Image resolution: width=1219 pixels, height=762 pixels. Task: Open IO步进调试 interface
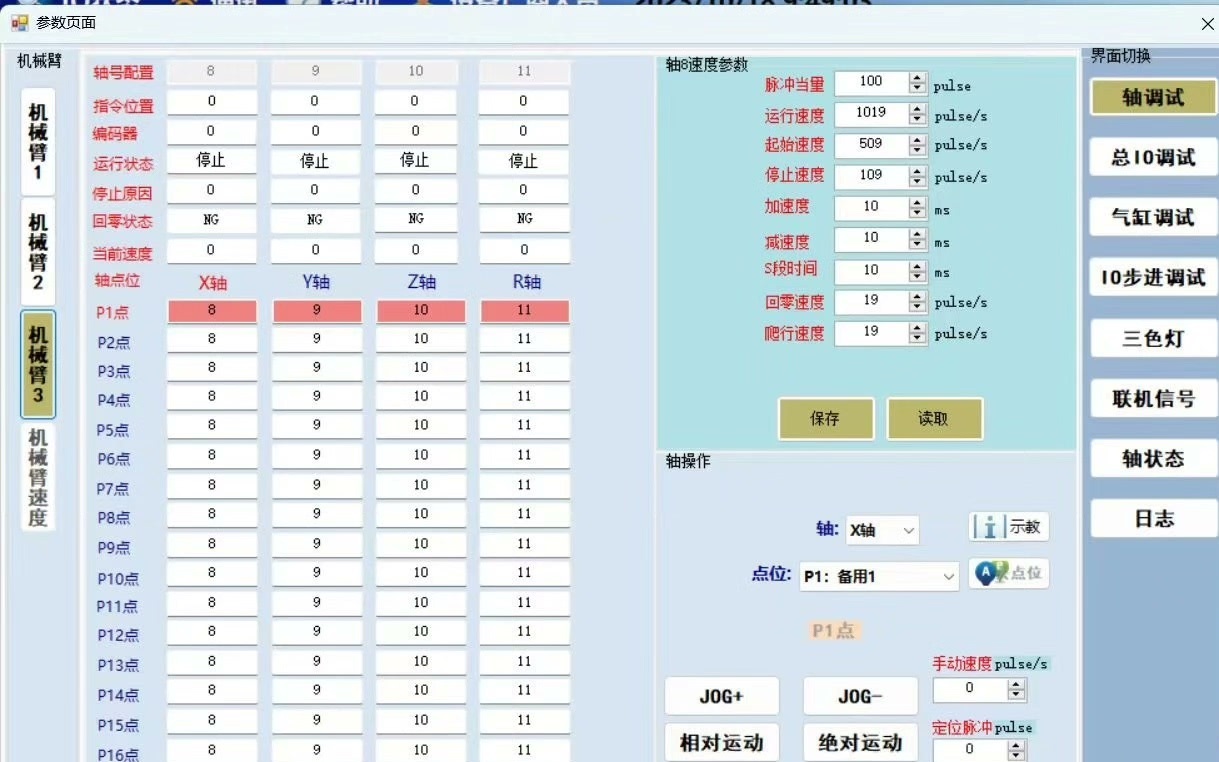coord(1153,277)
